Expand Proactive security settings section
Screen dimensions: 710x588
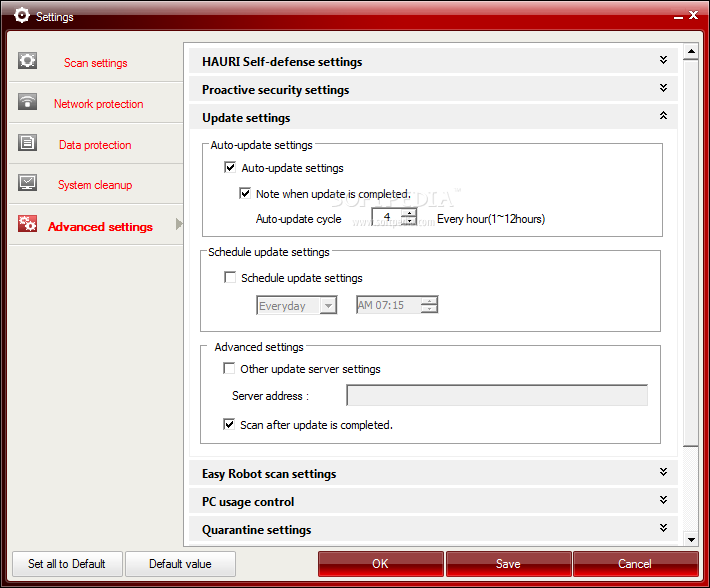click(x=433, y=89)
